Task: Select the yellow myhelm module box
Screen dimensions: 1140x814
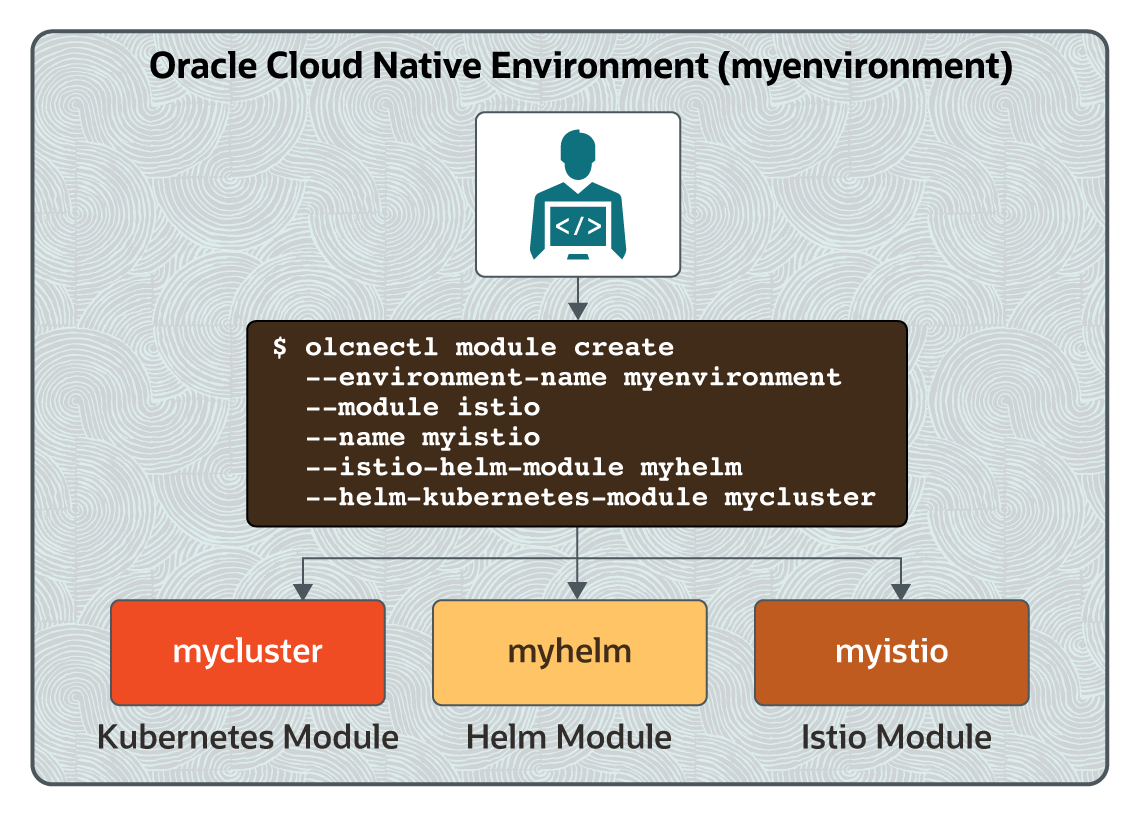Action: 570,652
